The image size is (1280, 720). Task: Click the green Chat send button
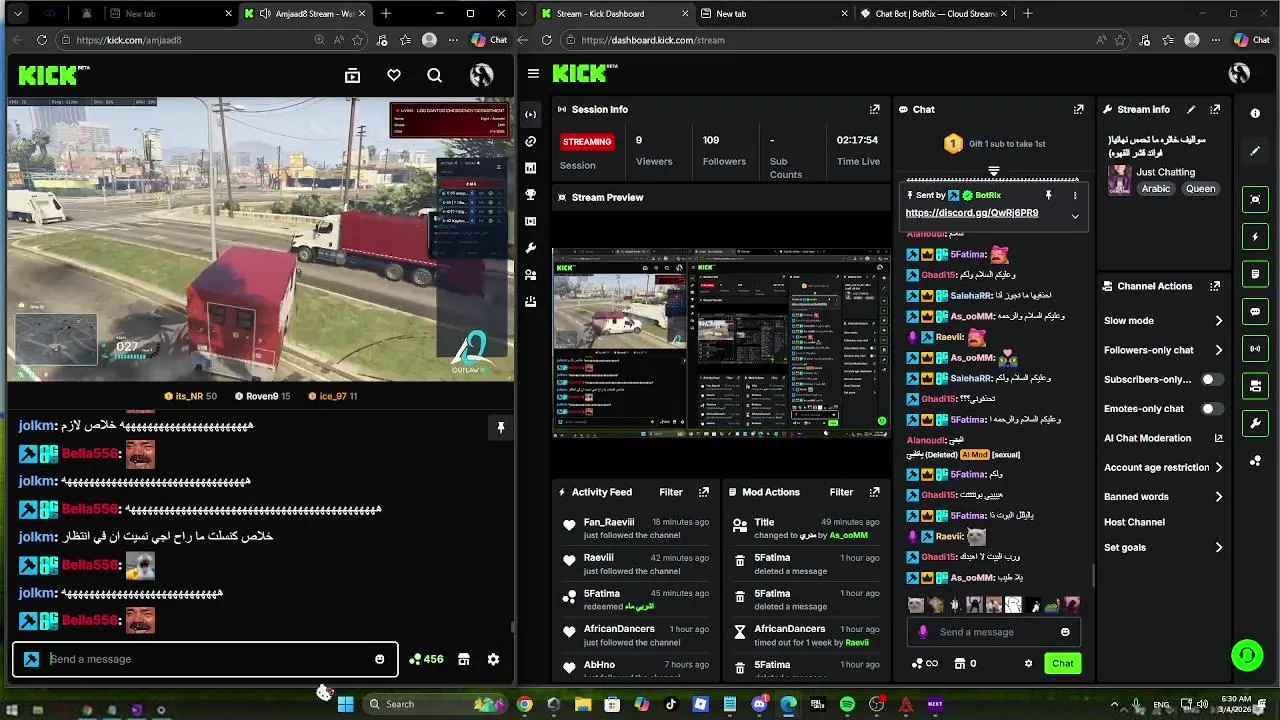(1063, 663)
